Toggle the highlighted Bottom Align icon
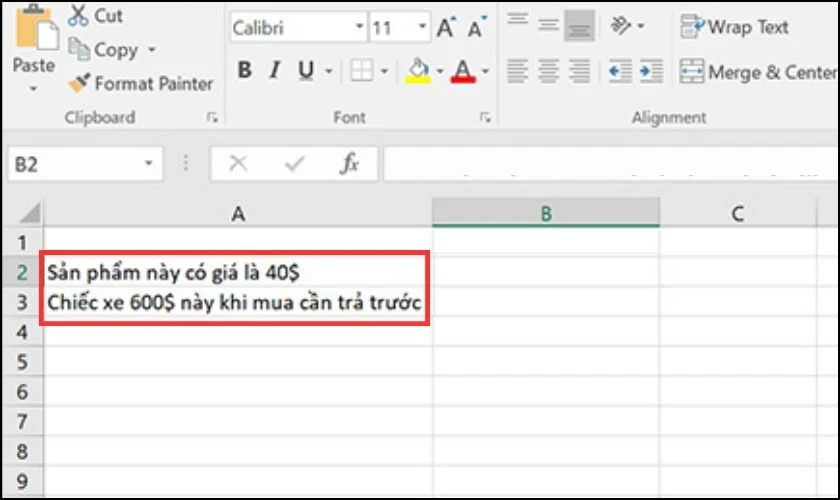Screen dimensions: 840x500 click(x=579, y=25)
